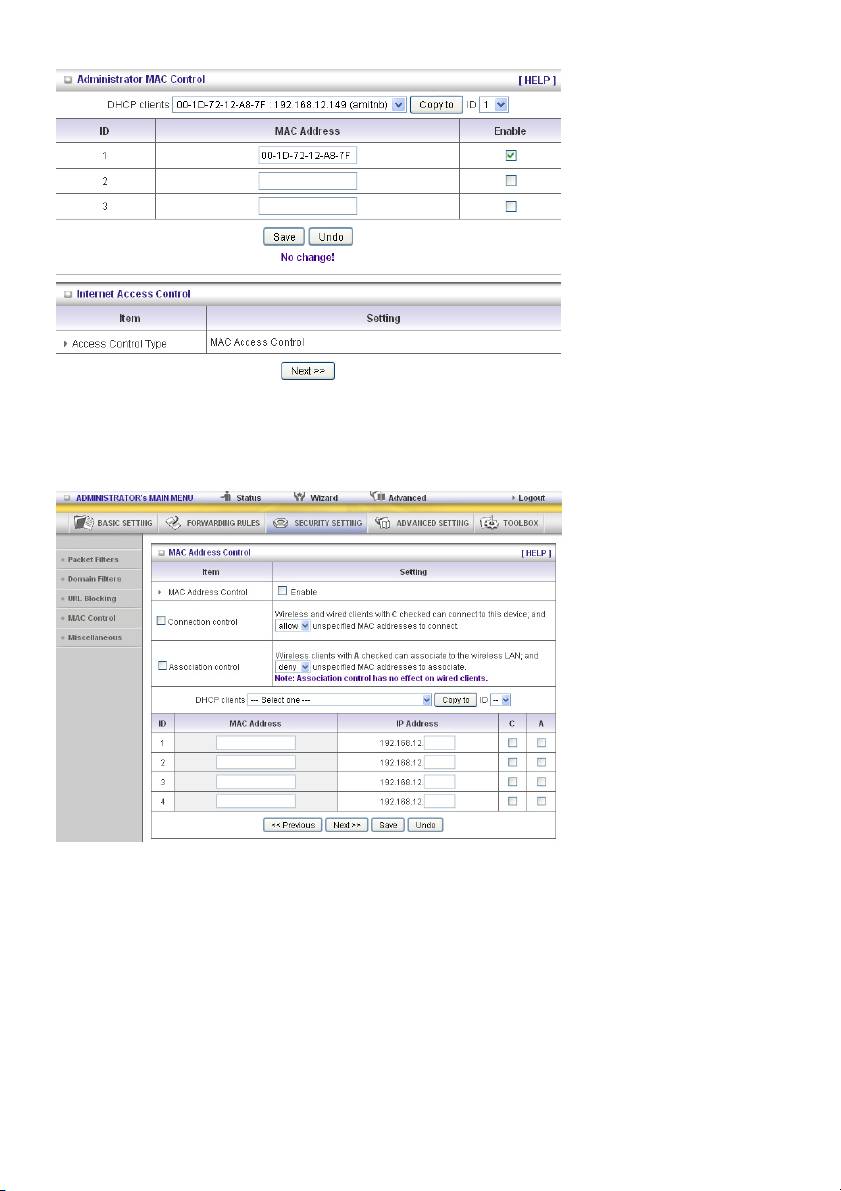Image resolution: width=841 pixels, height=1191 pixels.
Task: Click the Status icon in main menu
Action: click(x=226, y=497)
